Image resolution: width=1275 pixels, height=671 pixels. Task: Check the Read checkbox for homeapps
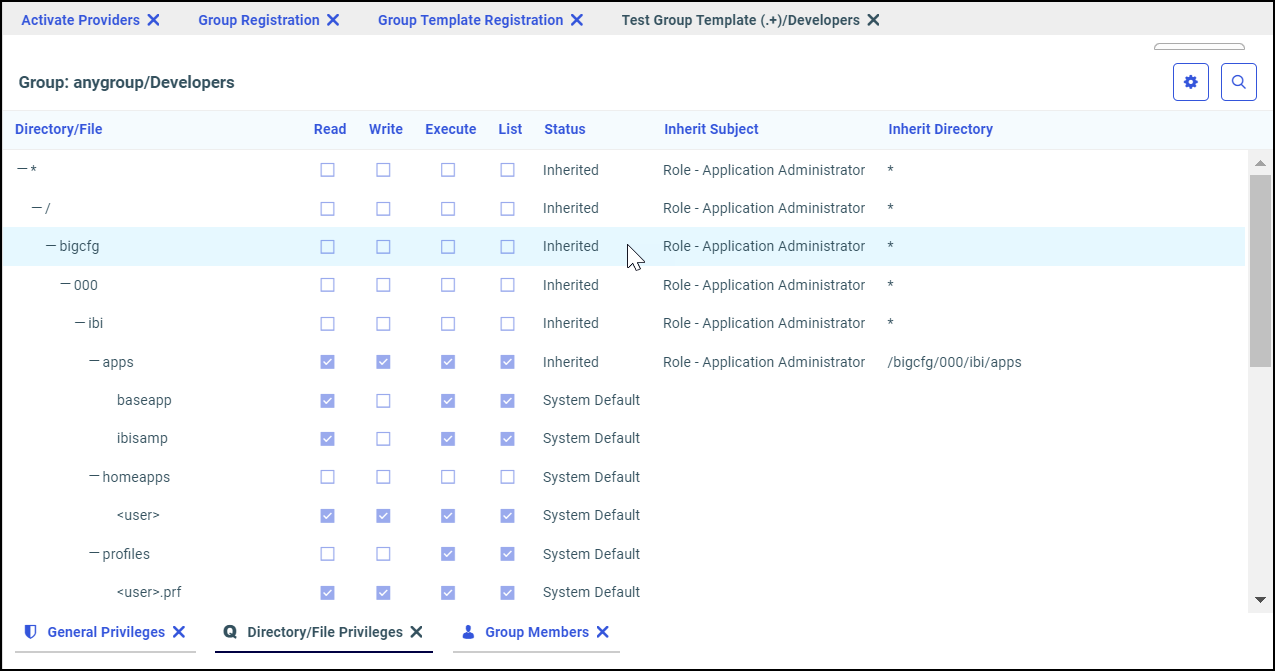327,477
